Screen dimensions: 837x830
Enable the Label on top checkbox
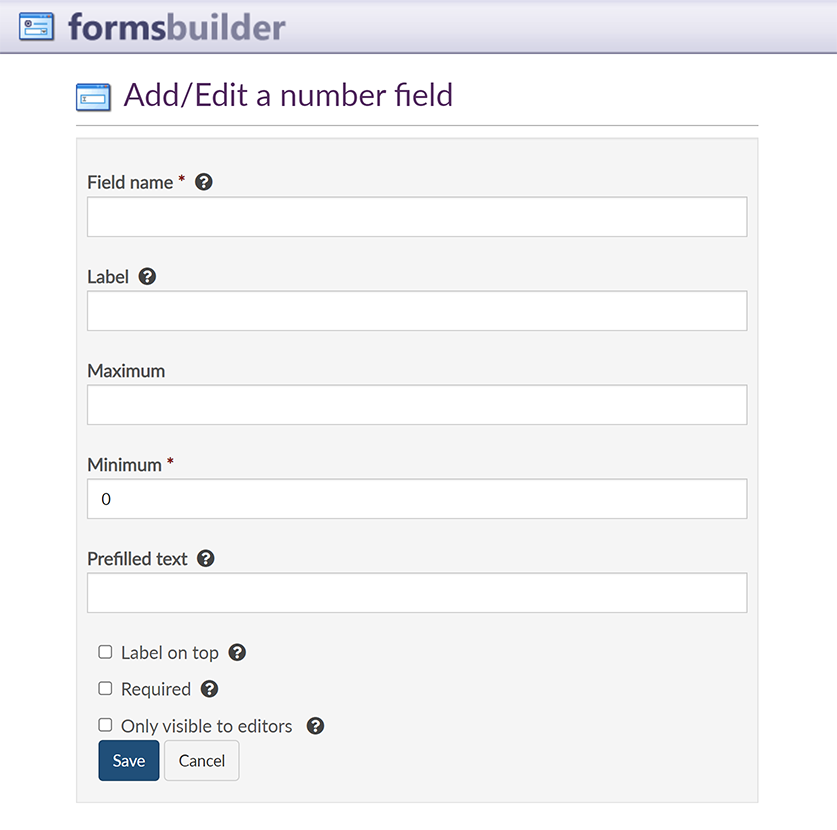(x=105, y=652)
